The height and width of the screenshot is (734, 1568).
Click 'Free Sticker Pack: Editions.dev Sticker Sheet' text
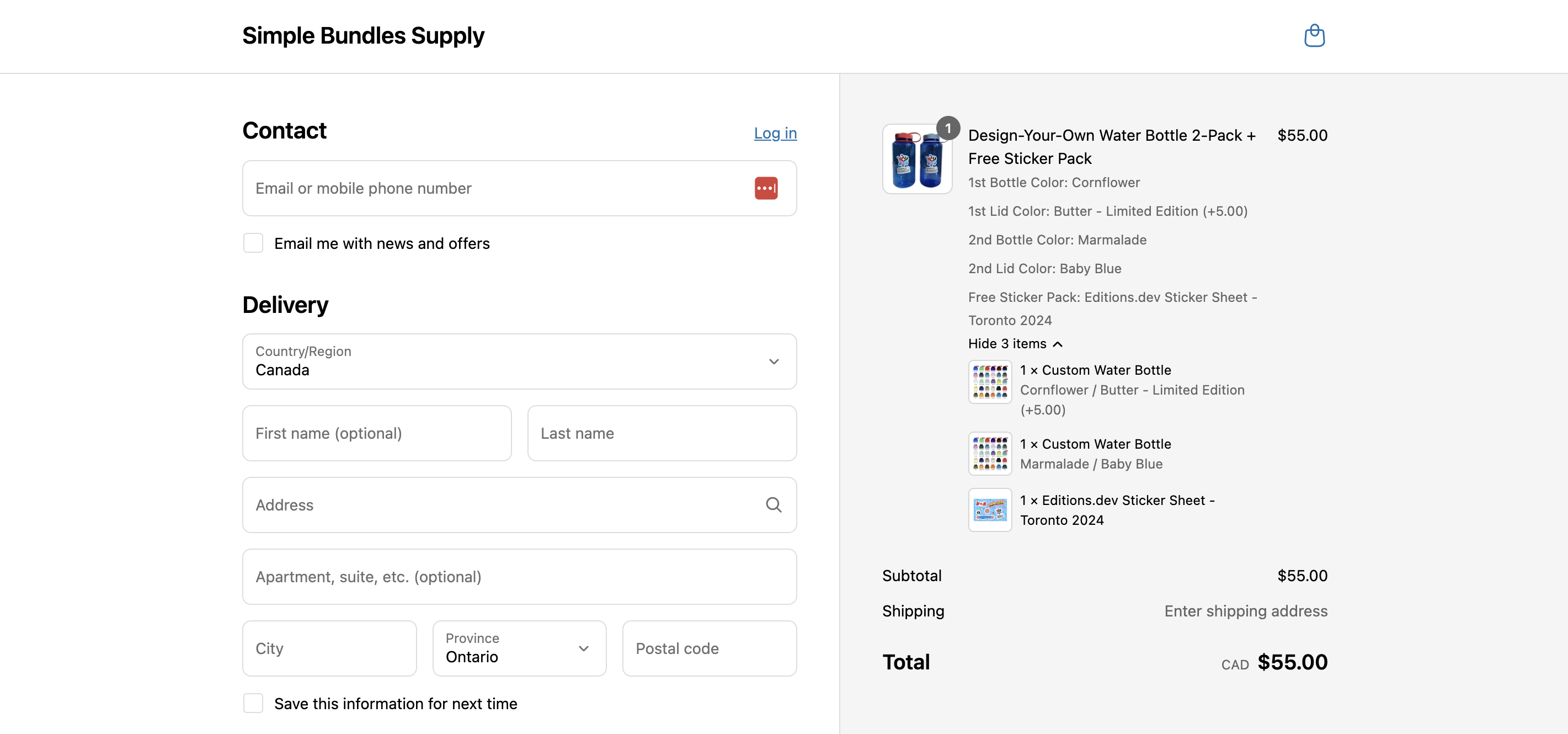click(1112, 309)
